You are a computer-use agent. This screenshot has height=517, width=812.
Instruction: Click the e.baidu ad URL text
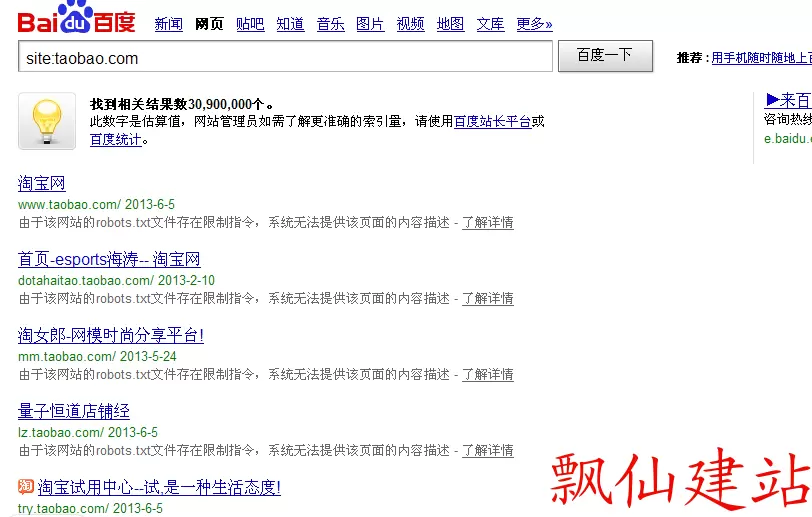(x=788, y=138)
